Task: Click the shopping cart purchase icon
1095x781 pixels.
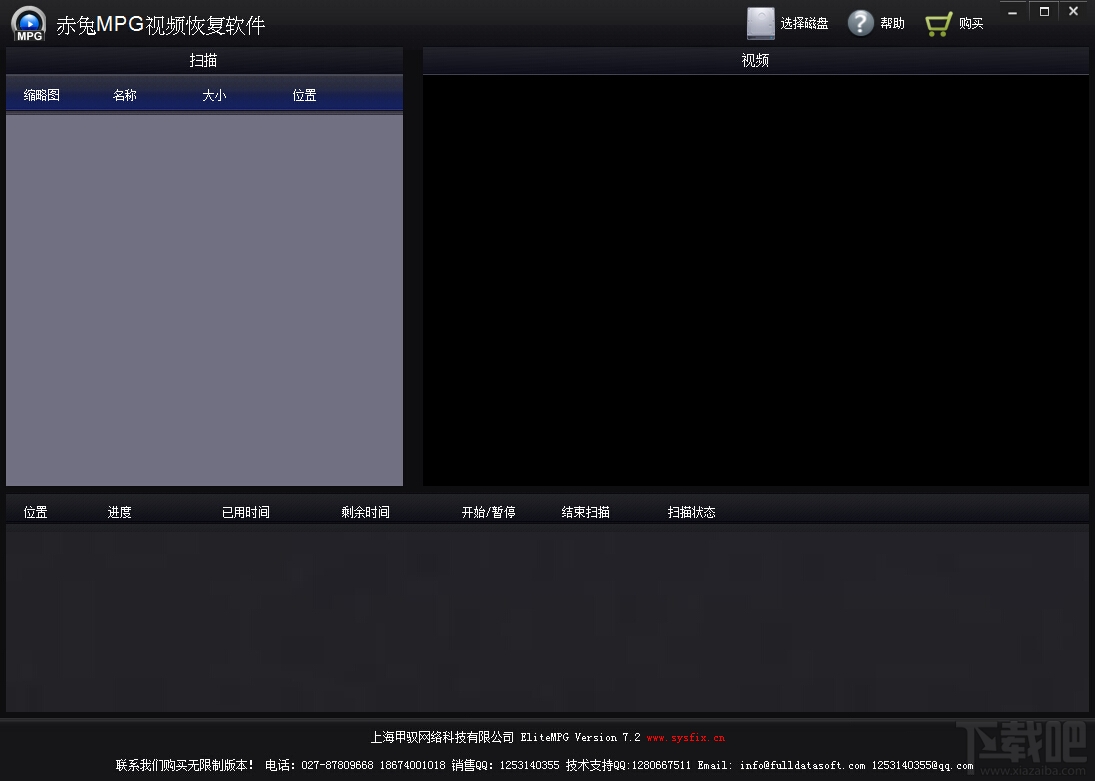Action: pos(938,24)
